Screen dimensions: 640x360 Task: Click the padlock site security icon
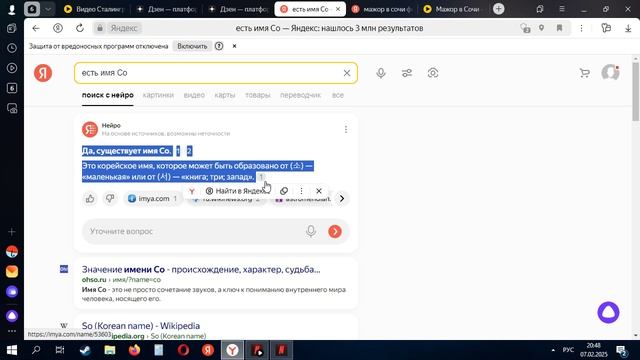(x=100, y=28)
